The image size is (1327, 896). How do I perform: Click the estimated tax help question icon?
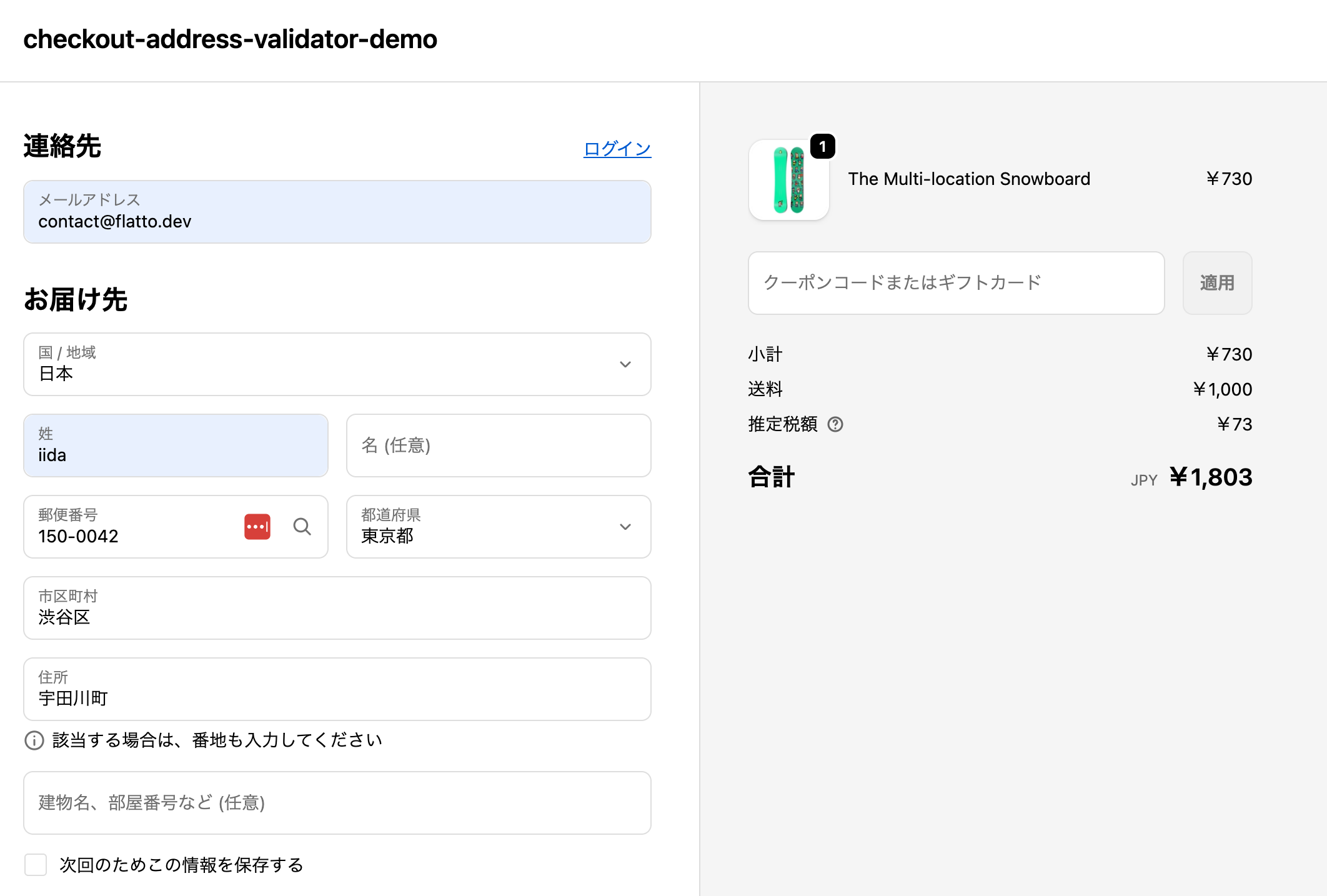835,424
